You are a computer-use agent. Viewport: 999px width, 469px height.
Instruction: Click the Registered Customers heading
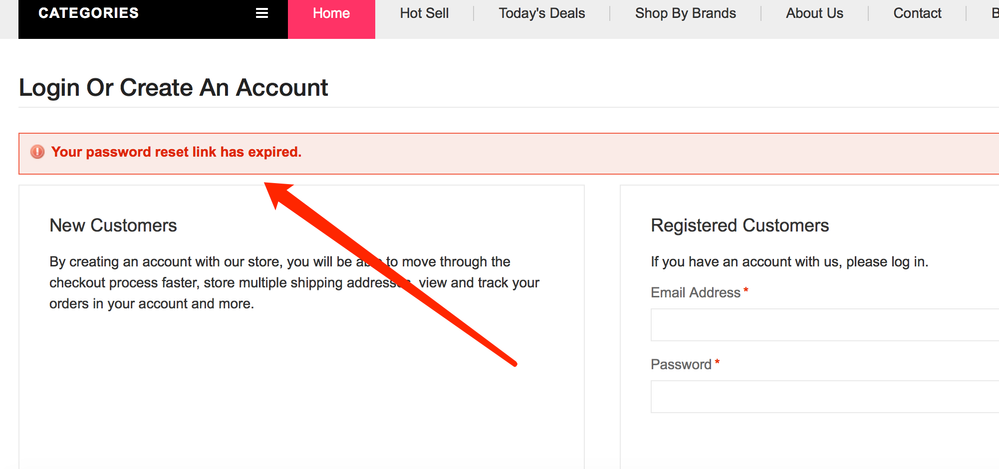740,226
